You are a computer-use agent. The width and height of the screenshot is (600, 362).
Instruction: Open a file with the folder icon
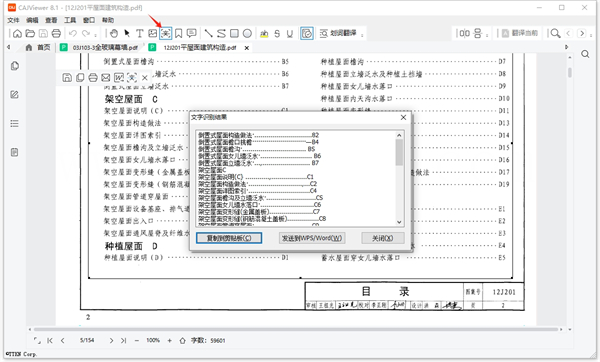[x=30, y=34]
